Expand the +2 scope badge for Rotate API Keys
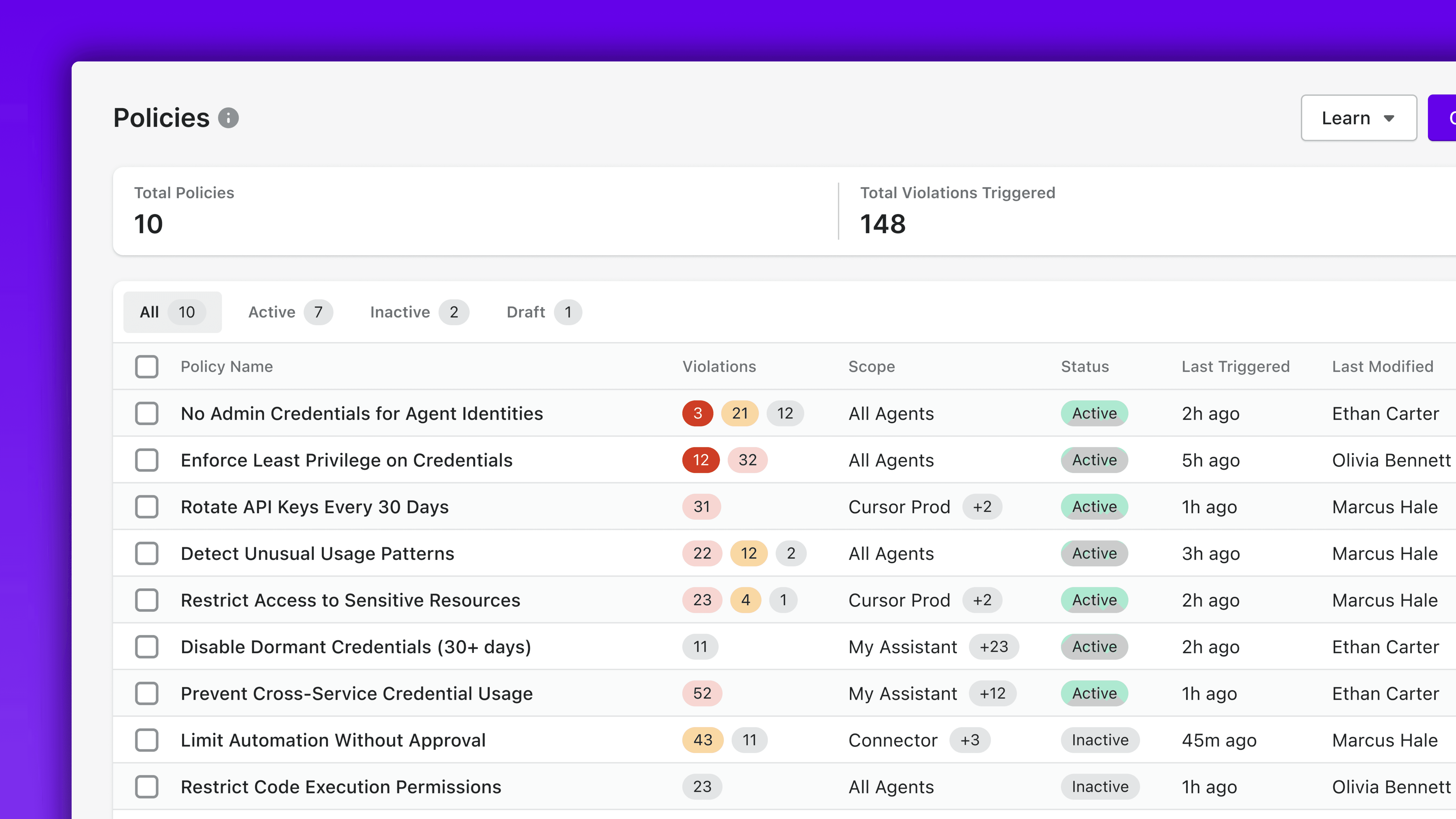This screenshot has height=819, width=1456. 982,507
